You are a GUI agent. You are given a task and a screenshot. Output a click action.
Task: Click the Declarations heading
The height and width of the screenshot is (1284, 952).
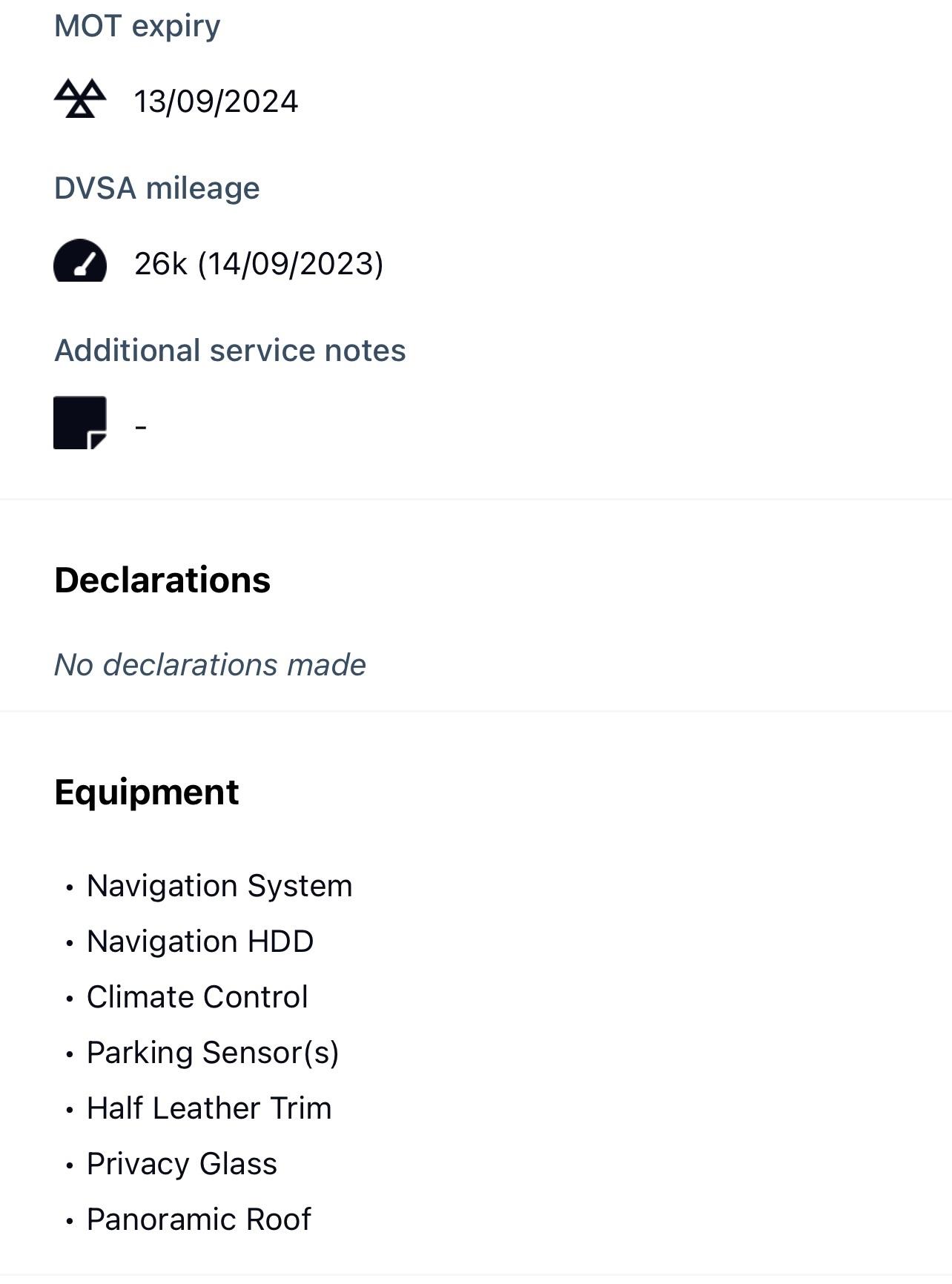(162, 580)
